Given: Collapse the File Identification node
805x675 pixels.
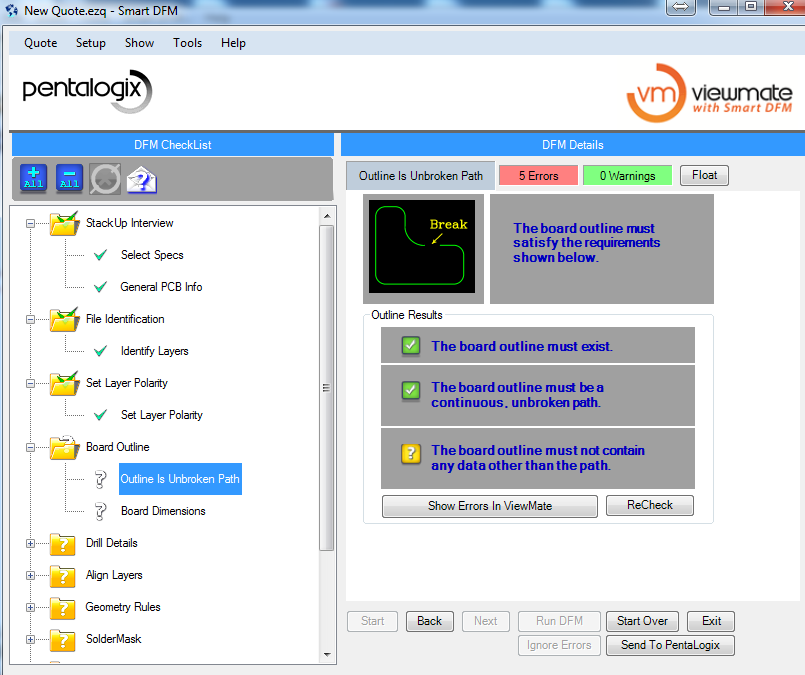Looking at the screenshot, I should (30, 320).
